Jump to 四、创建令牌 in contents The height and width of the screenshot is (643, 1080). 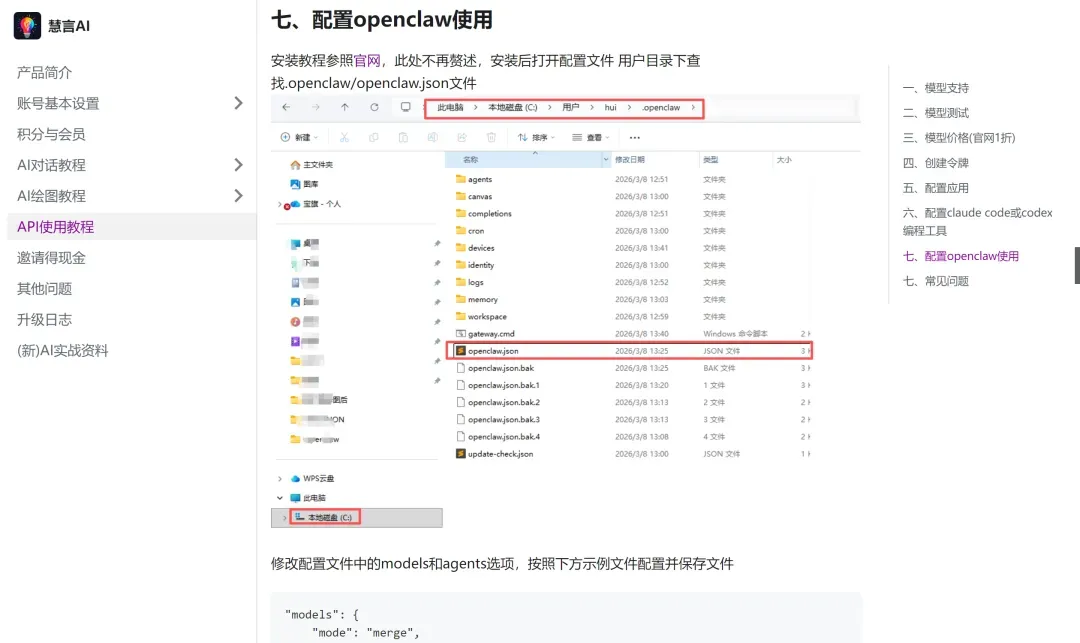point(935,163)
